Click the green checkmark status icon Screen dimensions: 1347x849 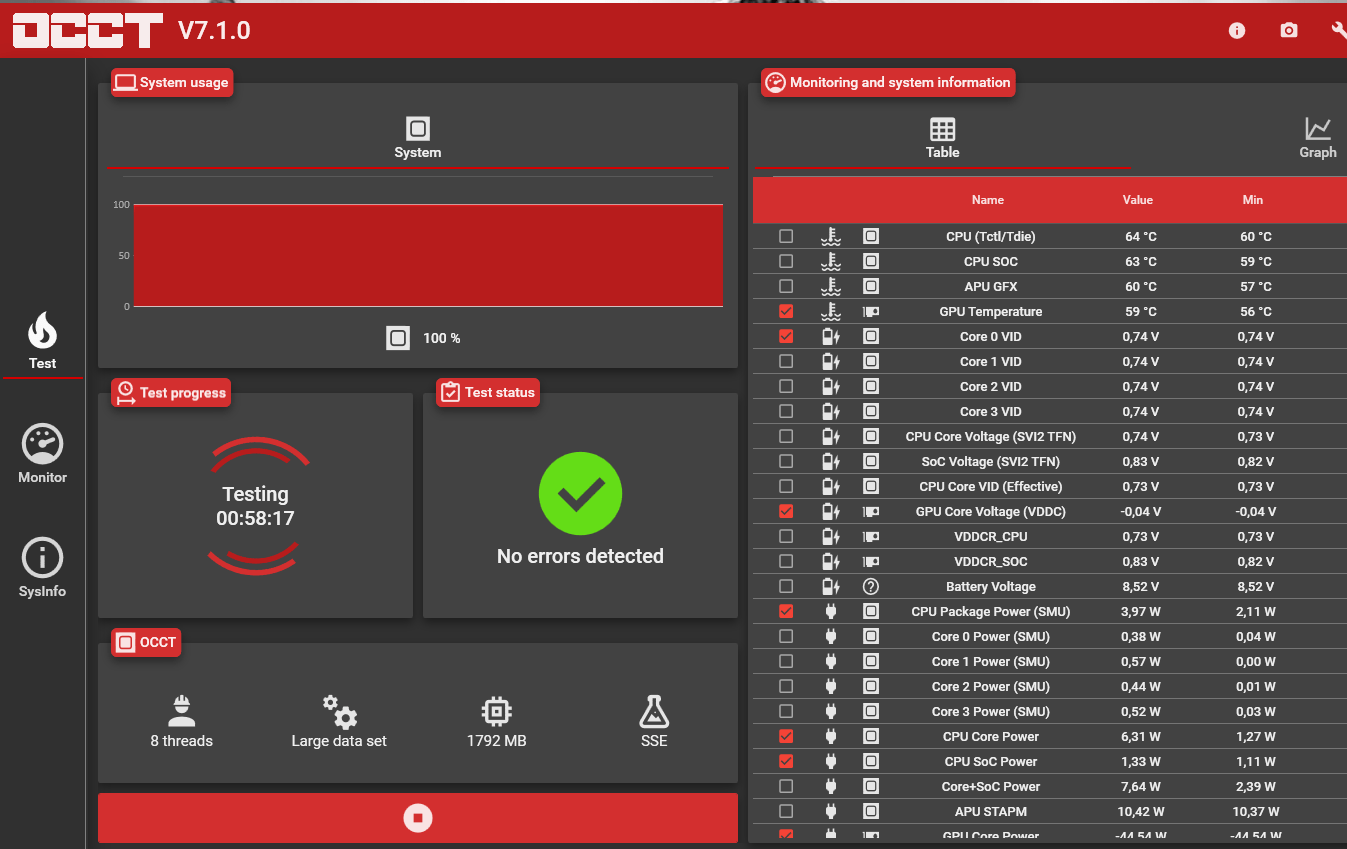coord(580,492)
